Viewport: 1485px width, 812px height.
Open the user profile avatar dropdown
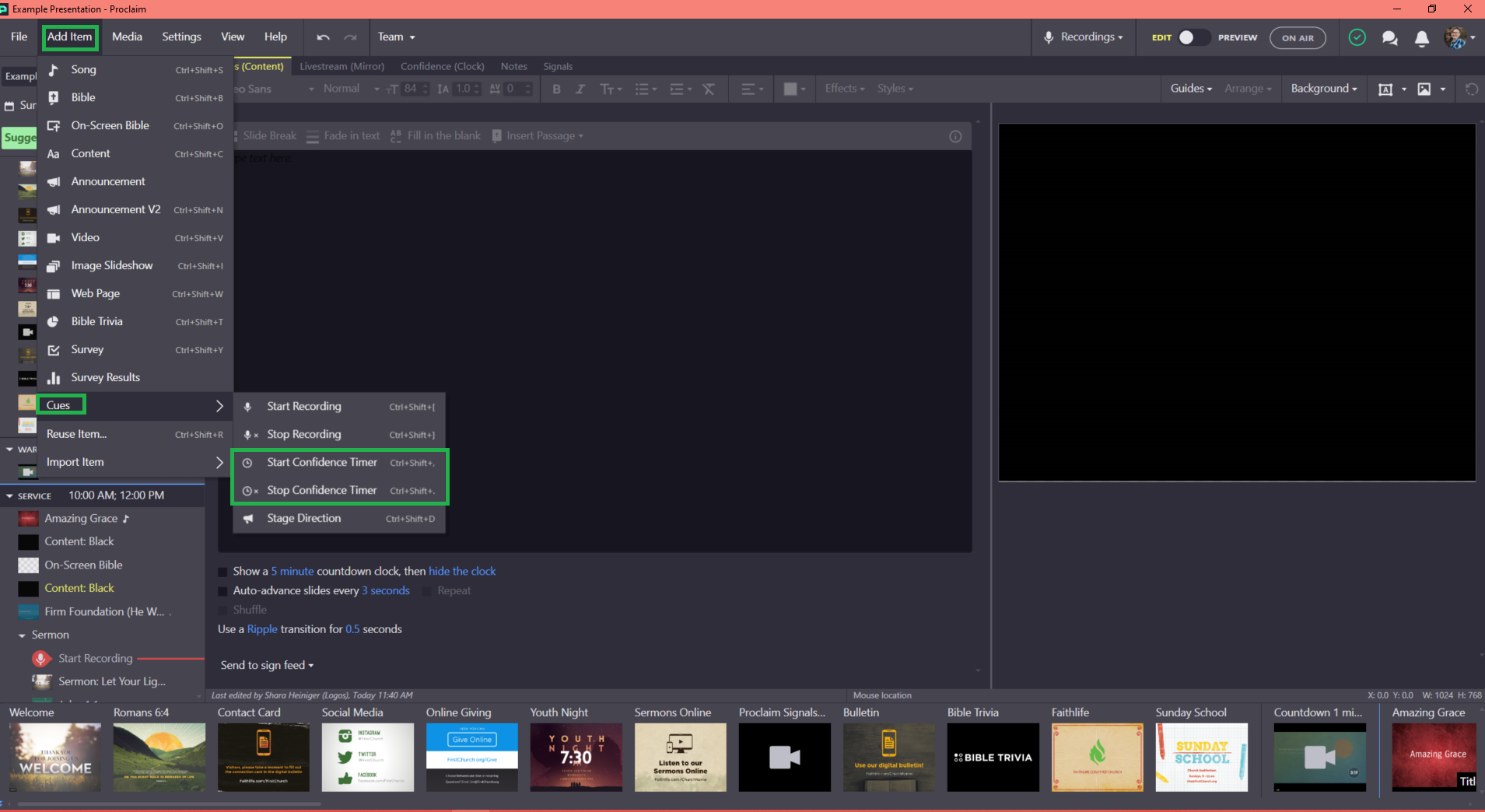pos(1459,37)
